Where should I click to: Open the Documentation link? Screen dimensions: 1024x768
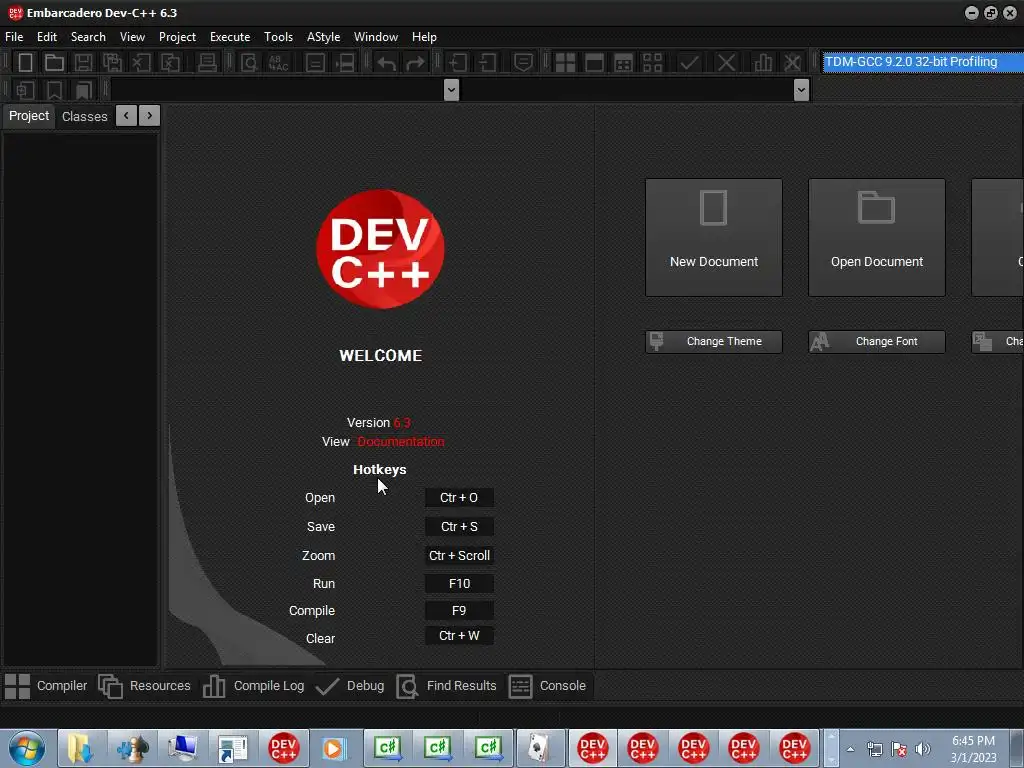[401, 442]
